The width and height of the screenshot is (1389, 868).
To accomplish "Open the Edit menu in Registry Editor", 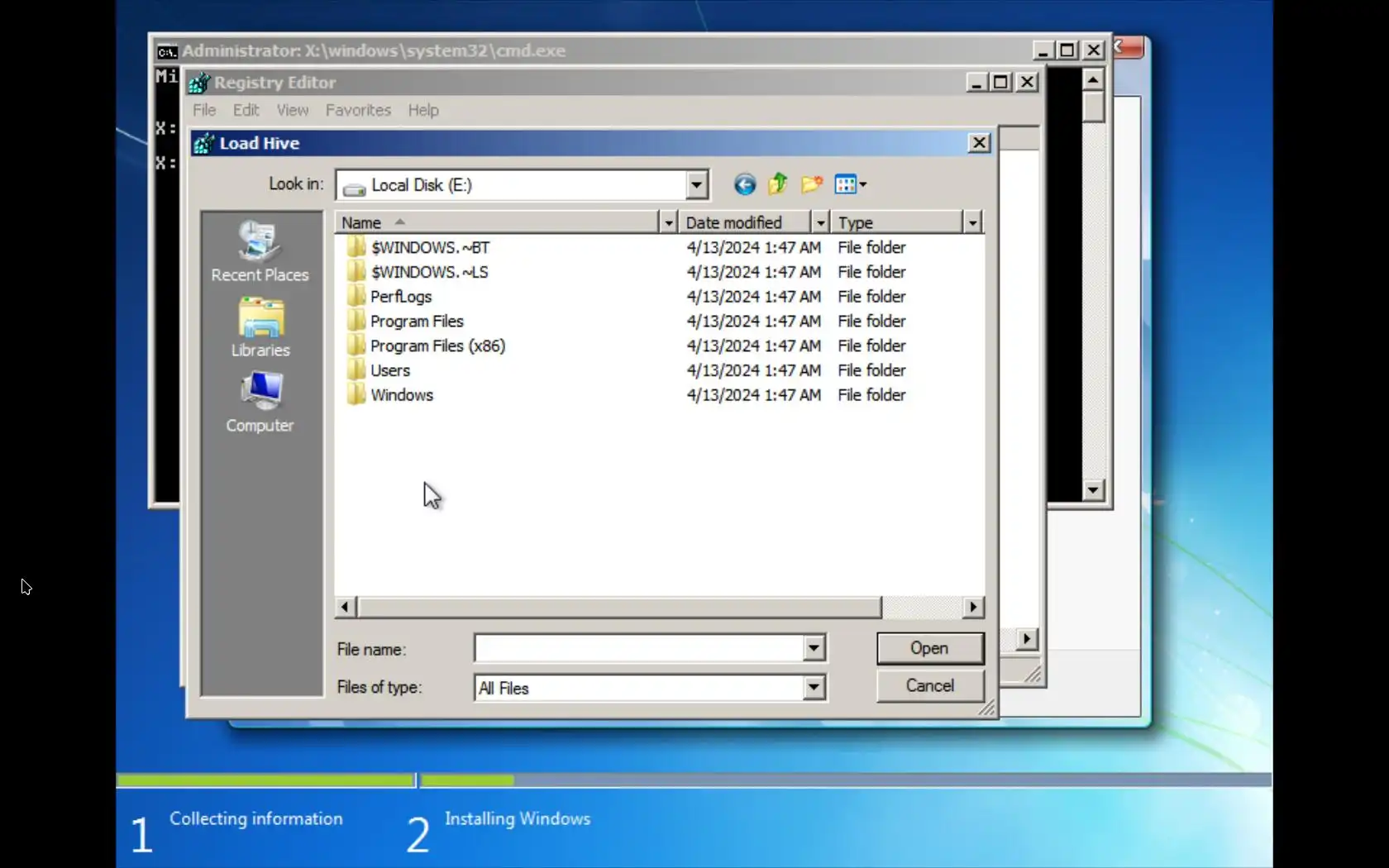I will [x=246, y=110].
